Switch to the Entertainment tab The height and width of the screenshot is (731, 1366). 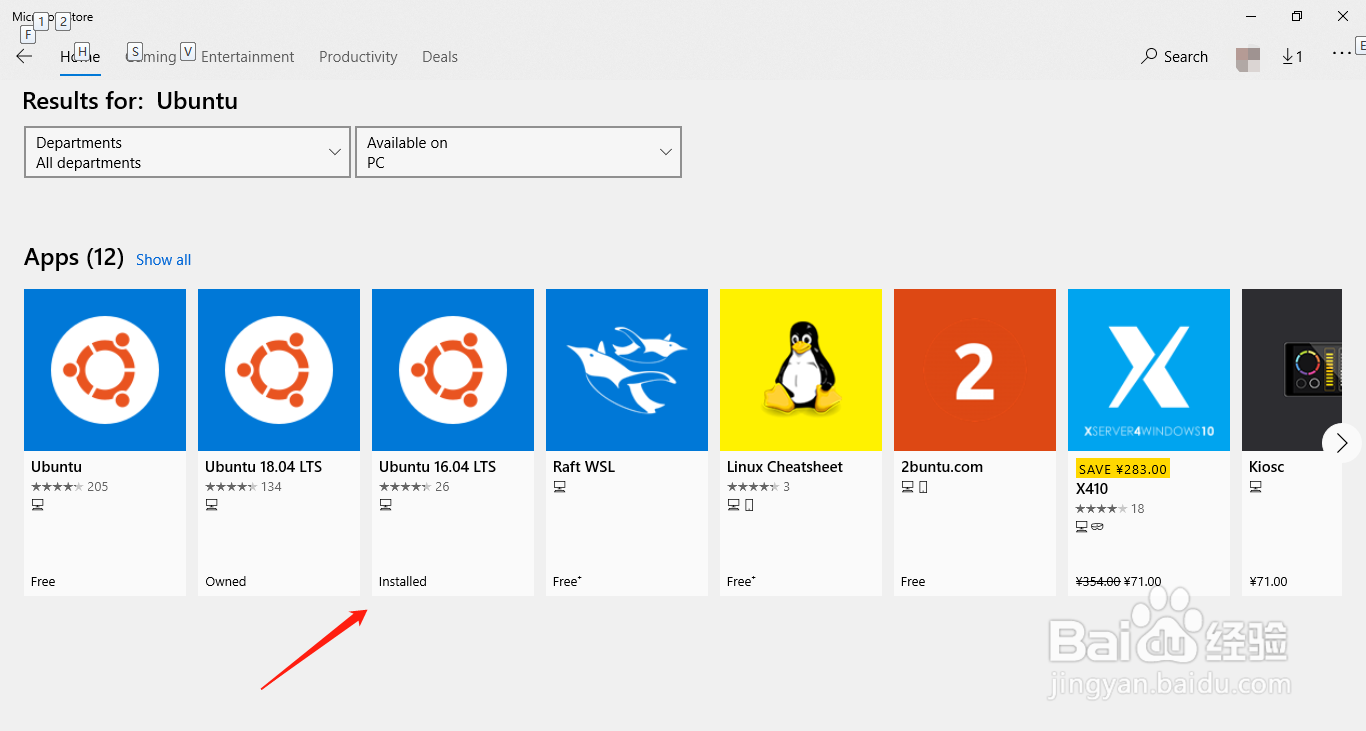(248, 57)
